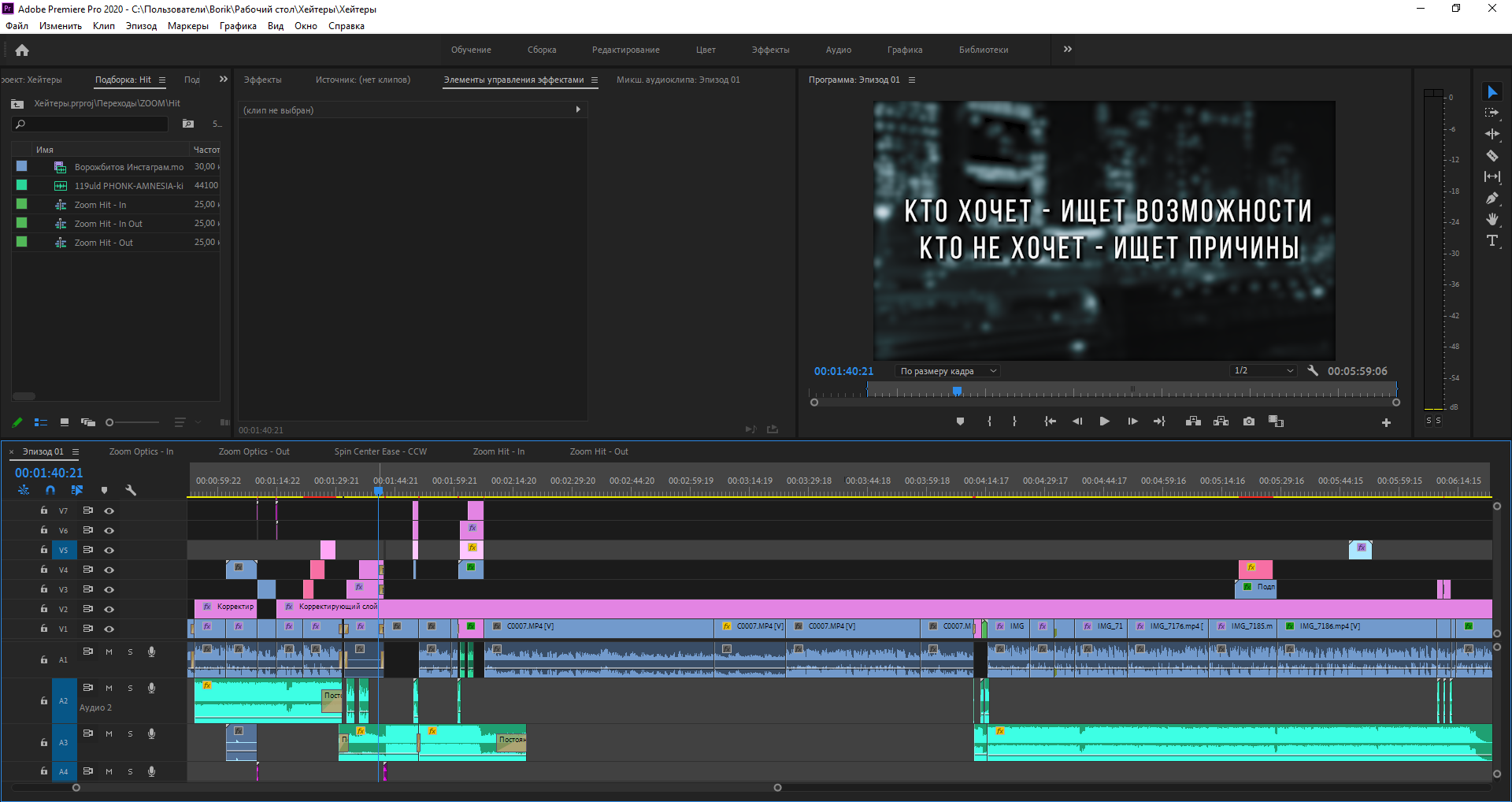The image size is (1512, 802).
Task: Mute audio track A1
Action: (109, 652)
